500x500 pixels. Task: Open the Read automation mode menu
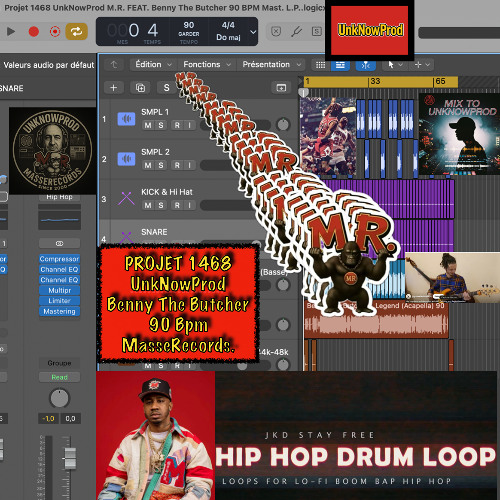click(x=59, y=377)
